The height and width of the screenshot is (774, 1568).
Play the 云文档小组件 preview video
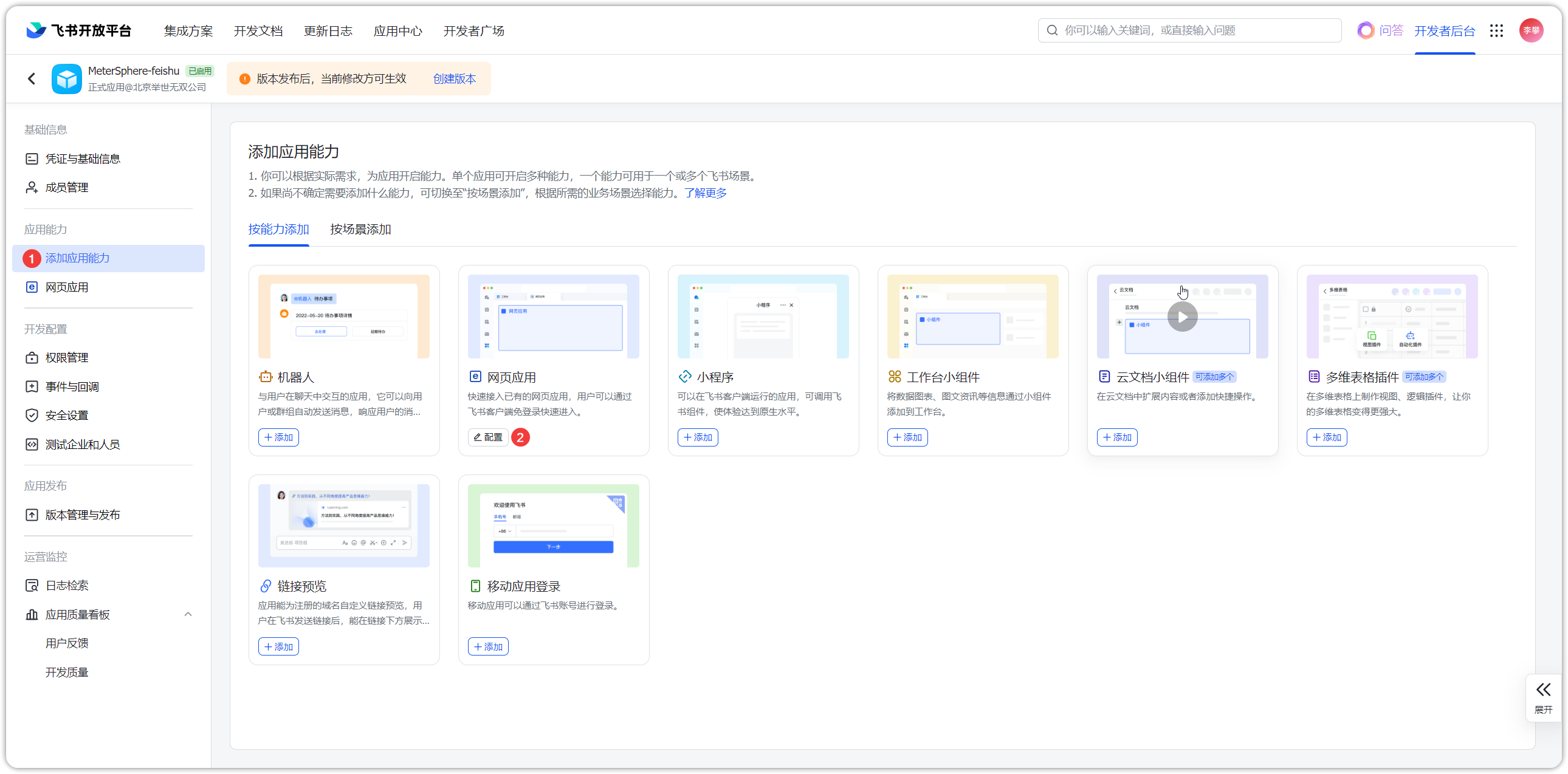coord(1182,317)
